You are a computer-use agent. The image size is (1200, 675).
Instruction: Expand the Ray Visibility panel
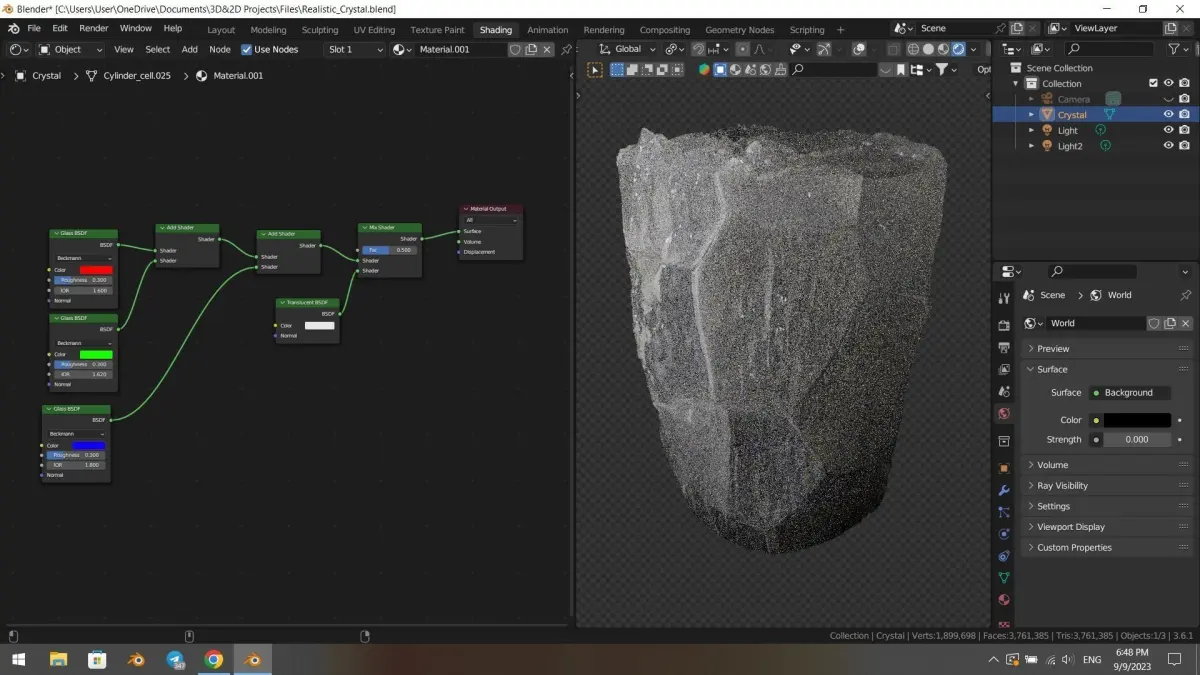click(1062, 486)
